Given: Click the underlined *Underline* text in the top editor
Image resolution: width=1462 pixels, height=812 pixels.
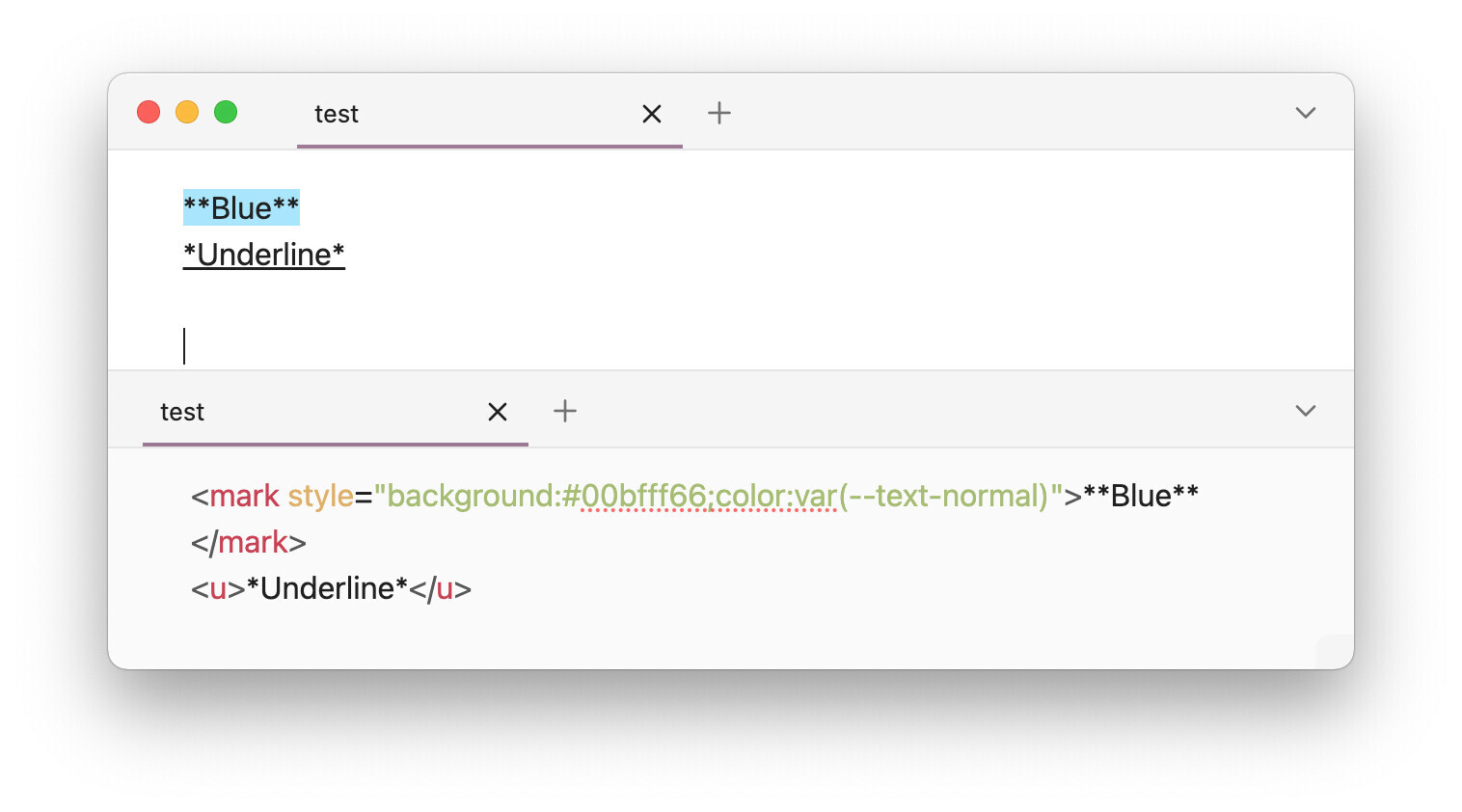Looking at the screenshot, I should tap(264, 255).
